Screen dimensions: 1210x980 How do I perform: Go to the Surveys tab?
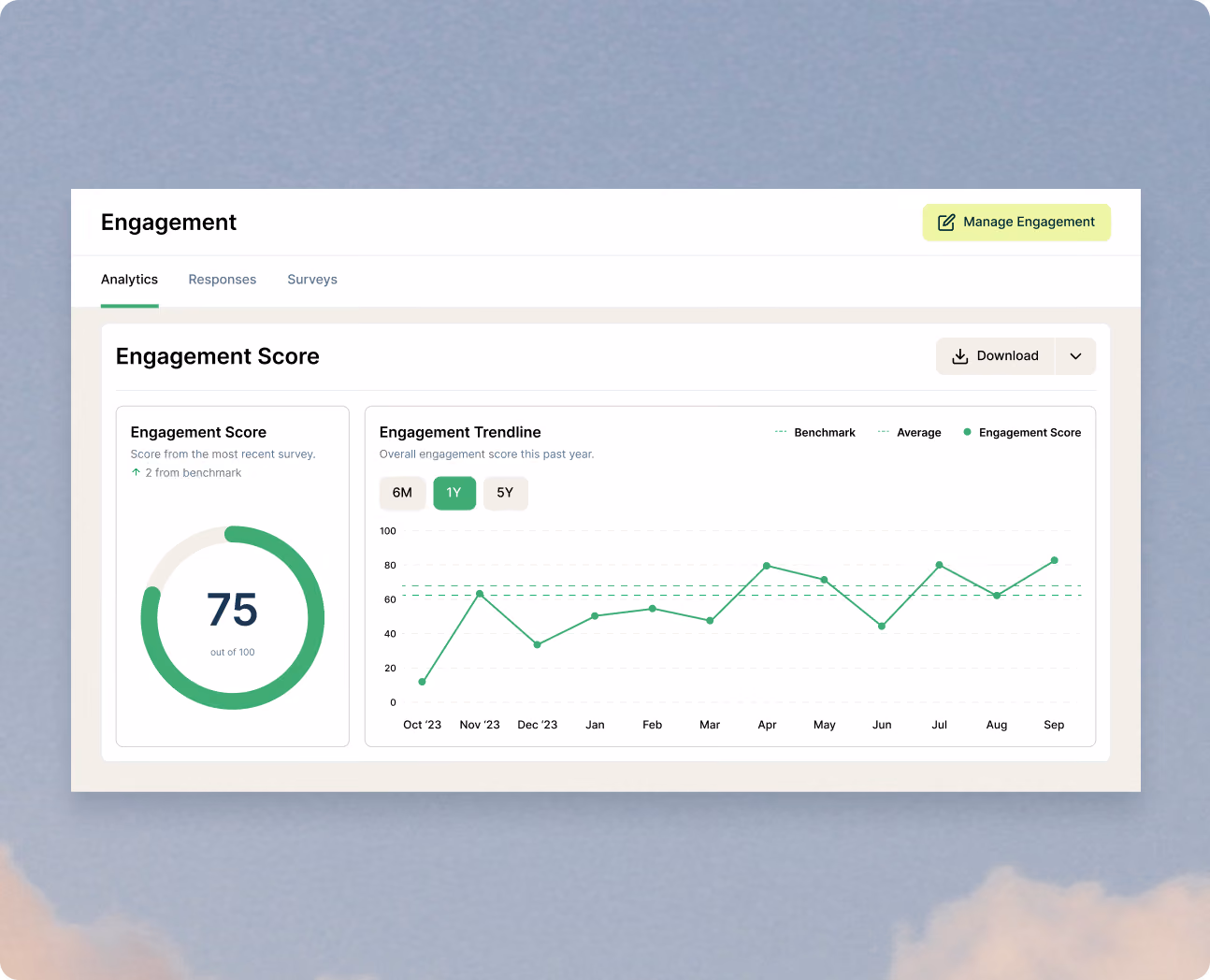[x=312, y=280]
